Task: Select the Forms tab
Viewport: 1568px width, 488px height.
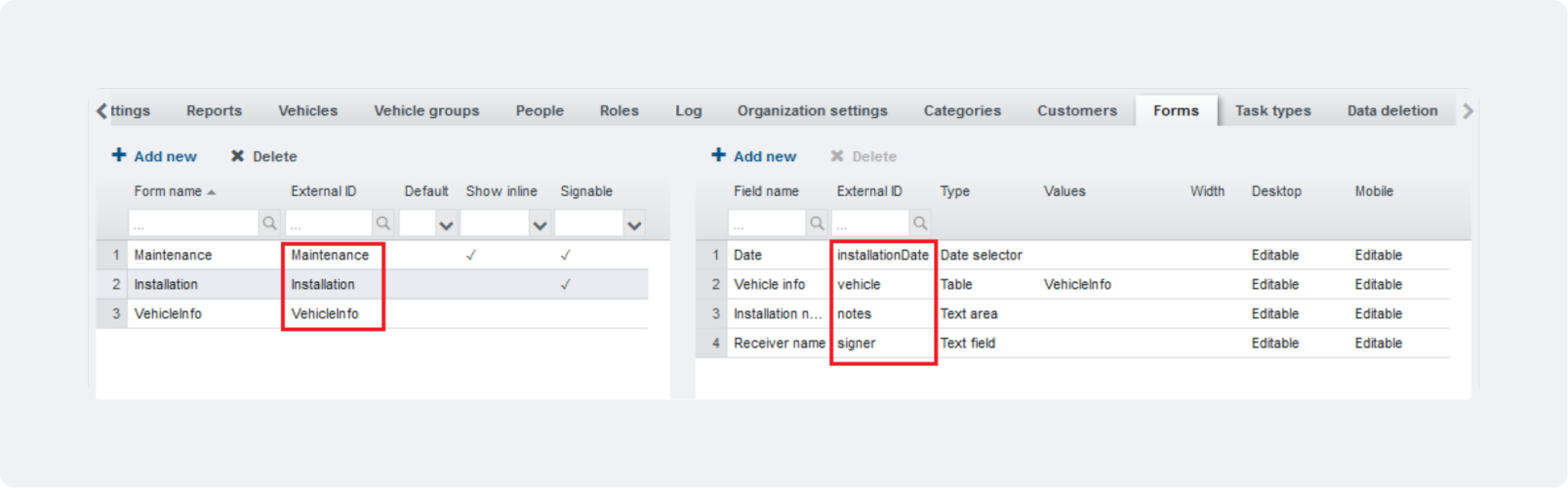Action: [x=1176, y=110]
